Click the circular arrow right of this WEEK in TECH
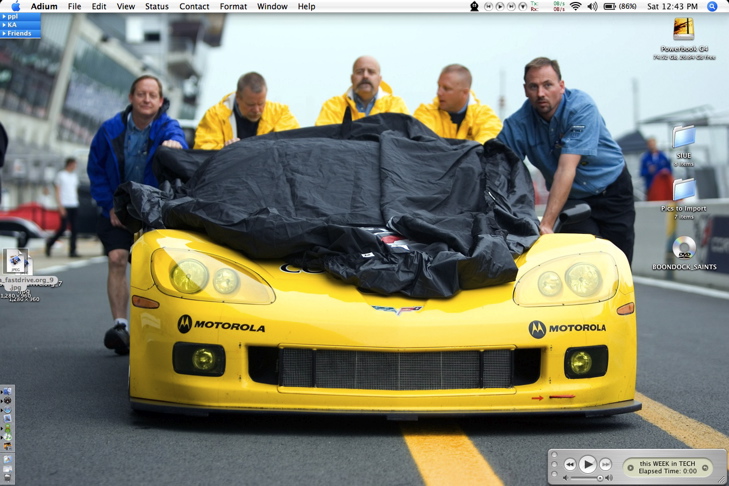Image resolution: width=729 pixels, height=486 pixels. [705, 468]
